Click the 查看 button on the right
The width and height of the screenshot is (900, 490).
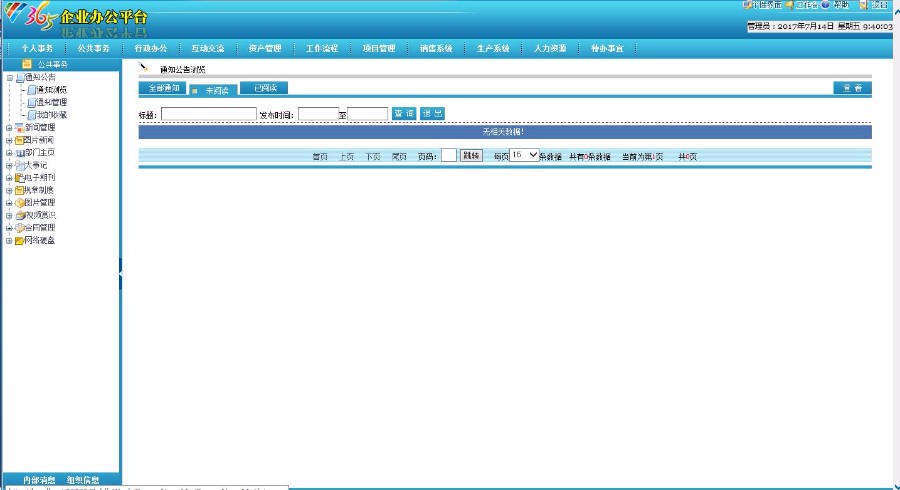[852, 88]
